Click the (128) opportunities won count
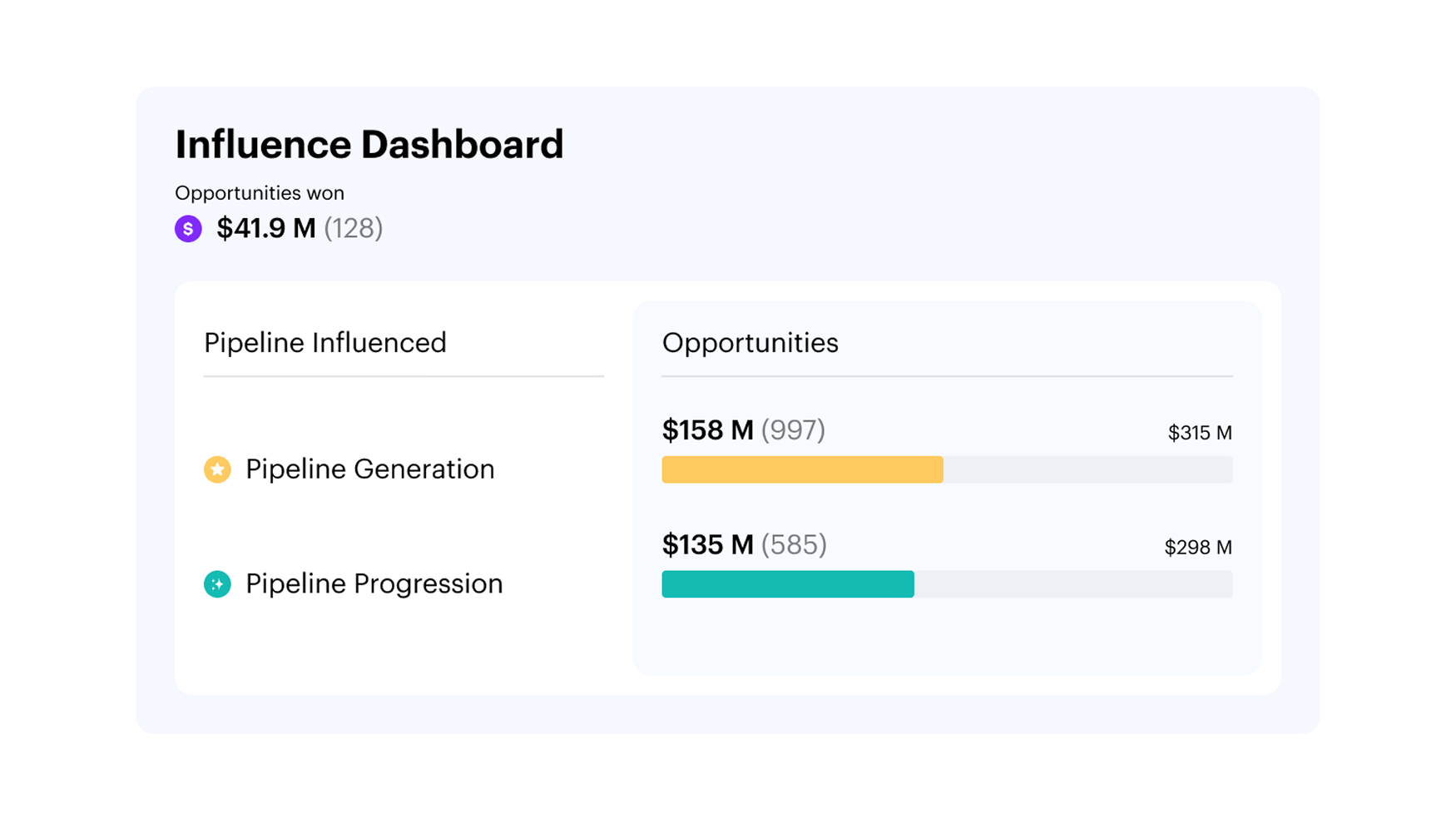 [354, 228]
